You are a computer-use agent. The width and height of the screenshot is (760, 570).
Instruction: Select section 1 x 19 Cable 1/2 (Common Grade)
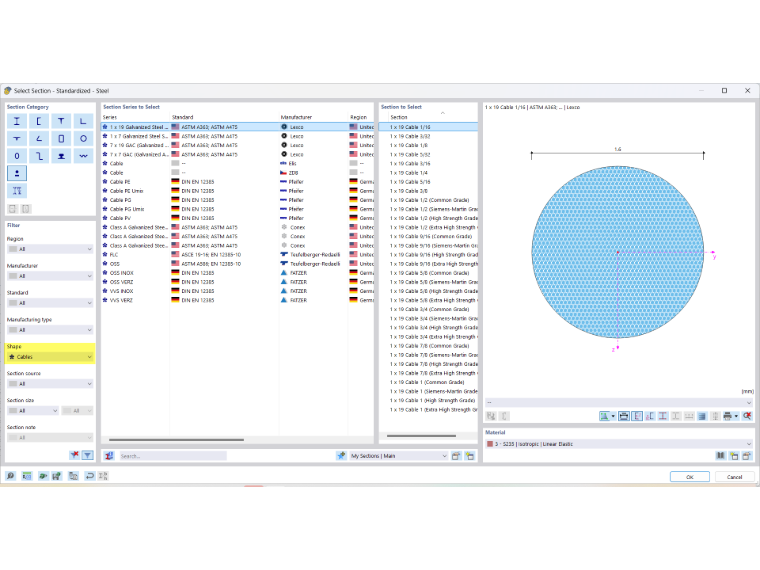click(x=428, y=200)
